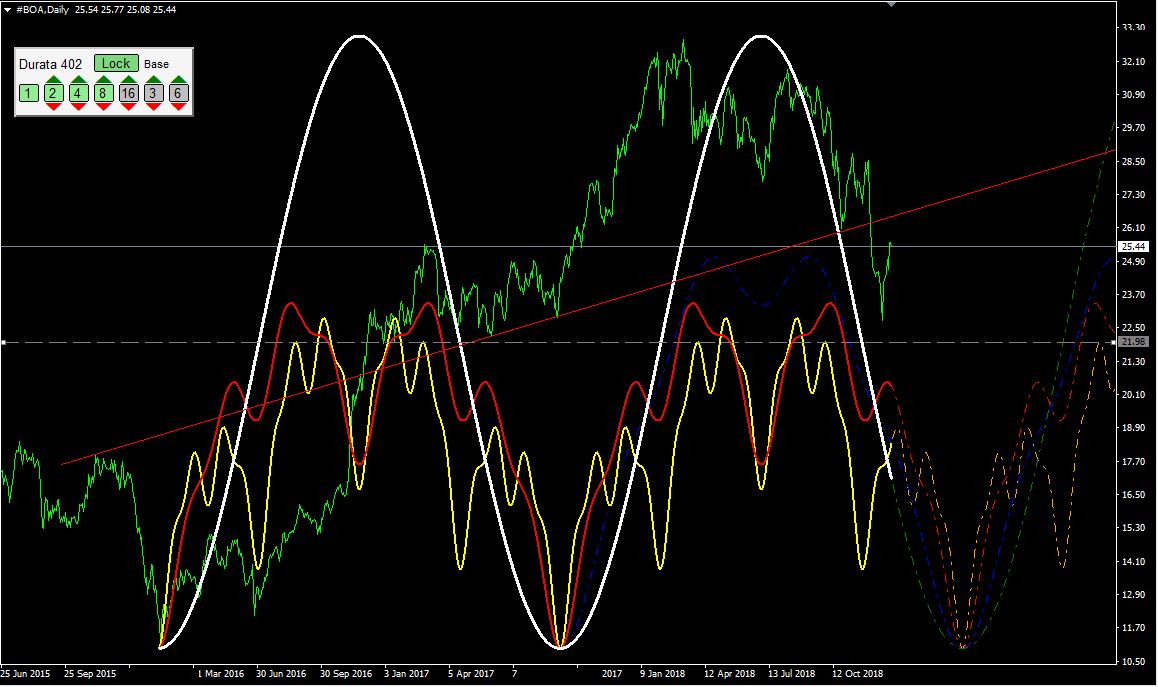Screen dimensions: 1158x687
Task: Click the 25.44 current price label
Action: tap(1133, 246)
